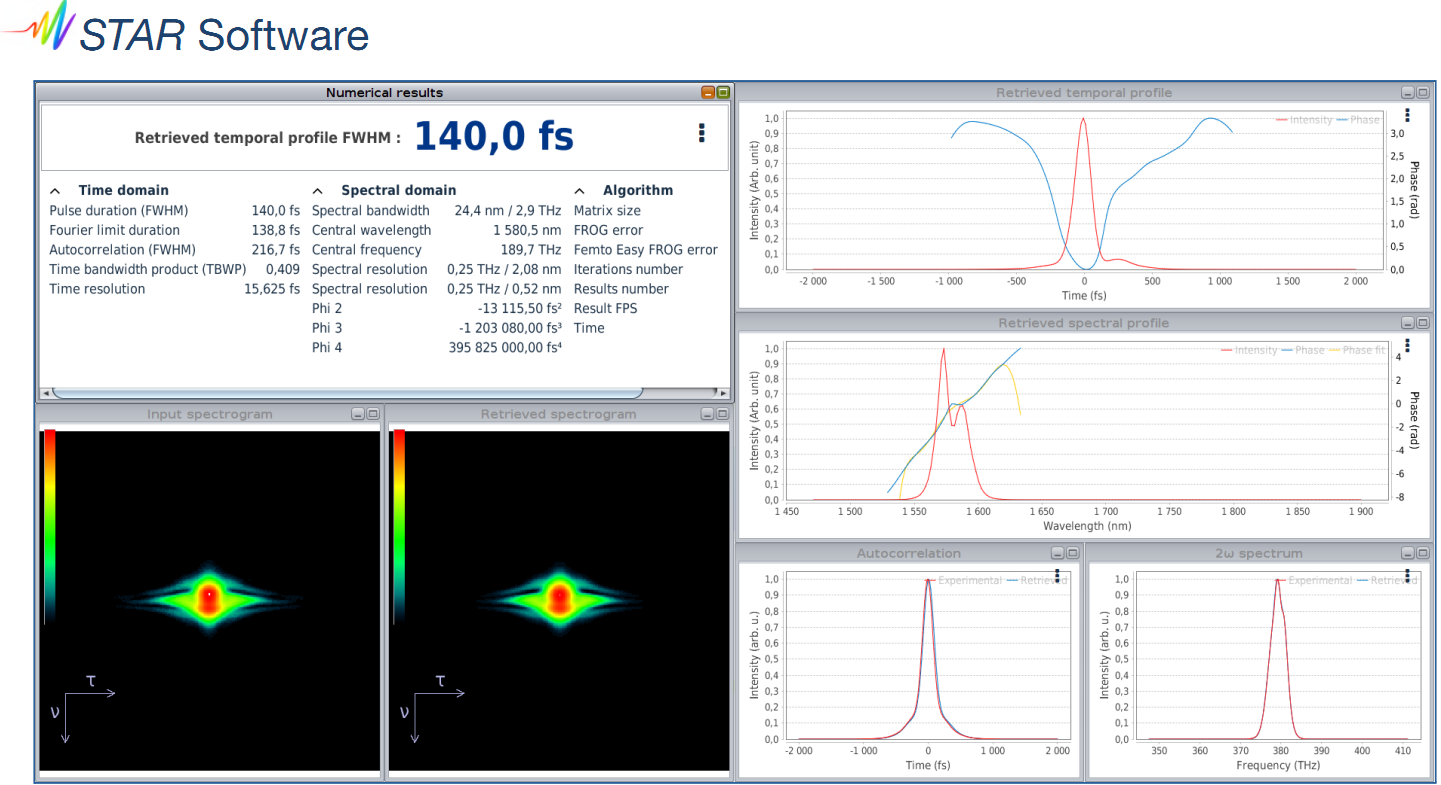Collapse the Time domain section
This screenshot has width=1441, height=785.
pyautogui.click(x=56, y=190)
